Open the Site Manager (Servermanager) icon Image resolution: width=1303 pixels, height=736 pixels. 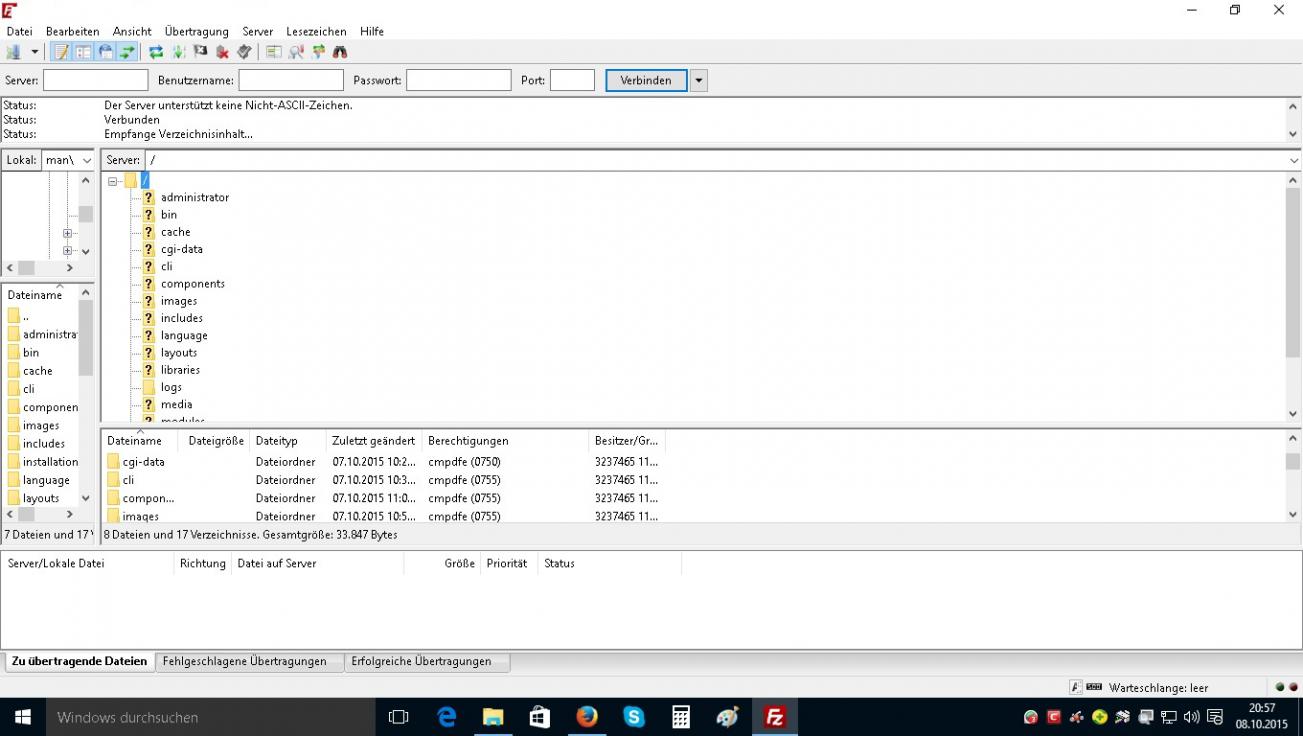click(x=14, y=52)
